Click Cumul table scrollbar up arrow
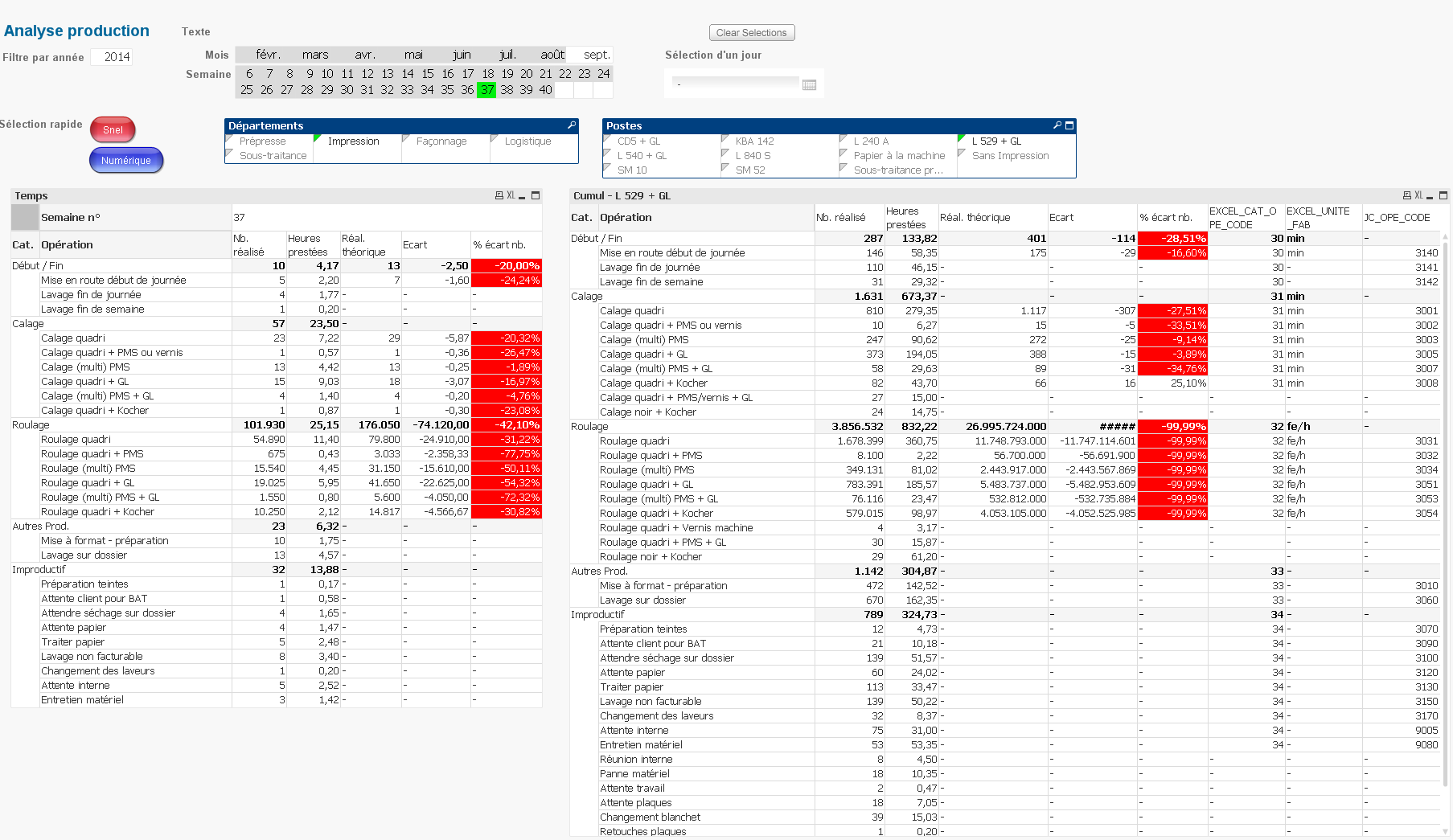This screenshot has width=1453, height=840. tap(1445, 239)
